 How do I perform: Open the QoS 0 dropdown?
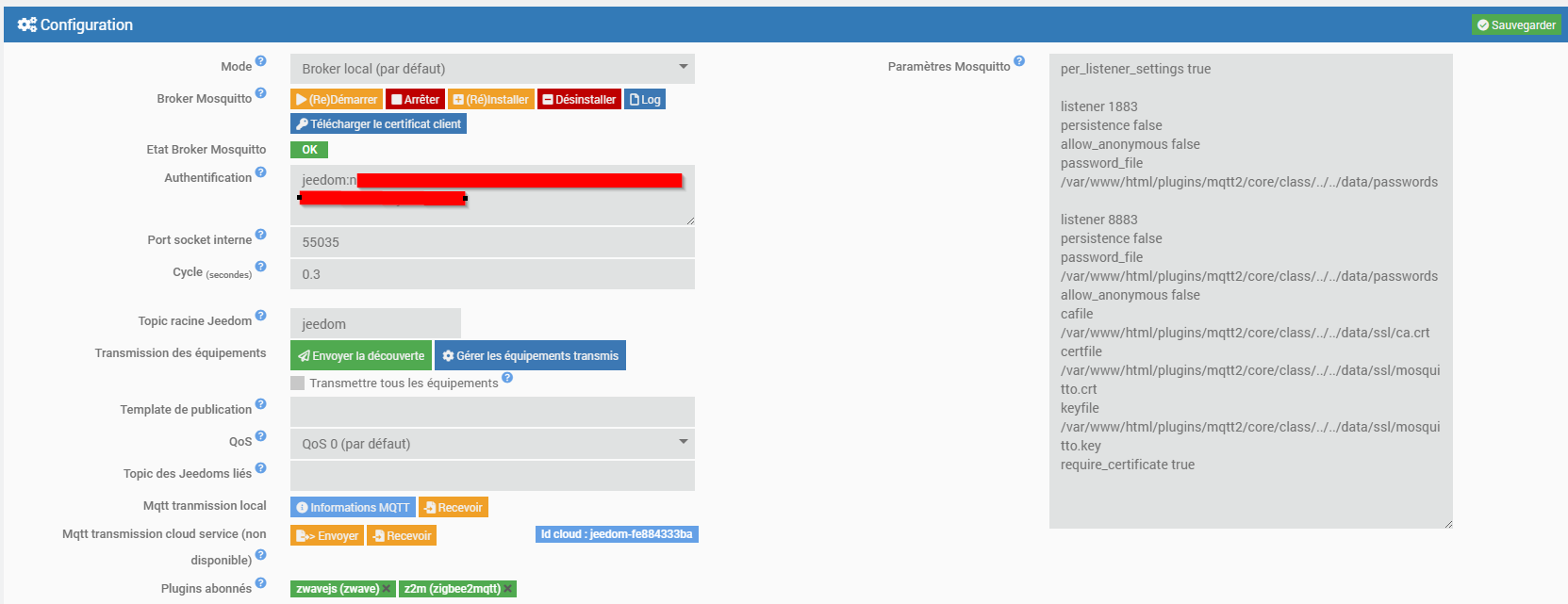492,444
